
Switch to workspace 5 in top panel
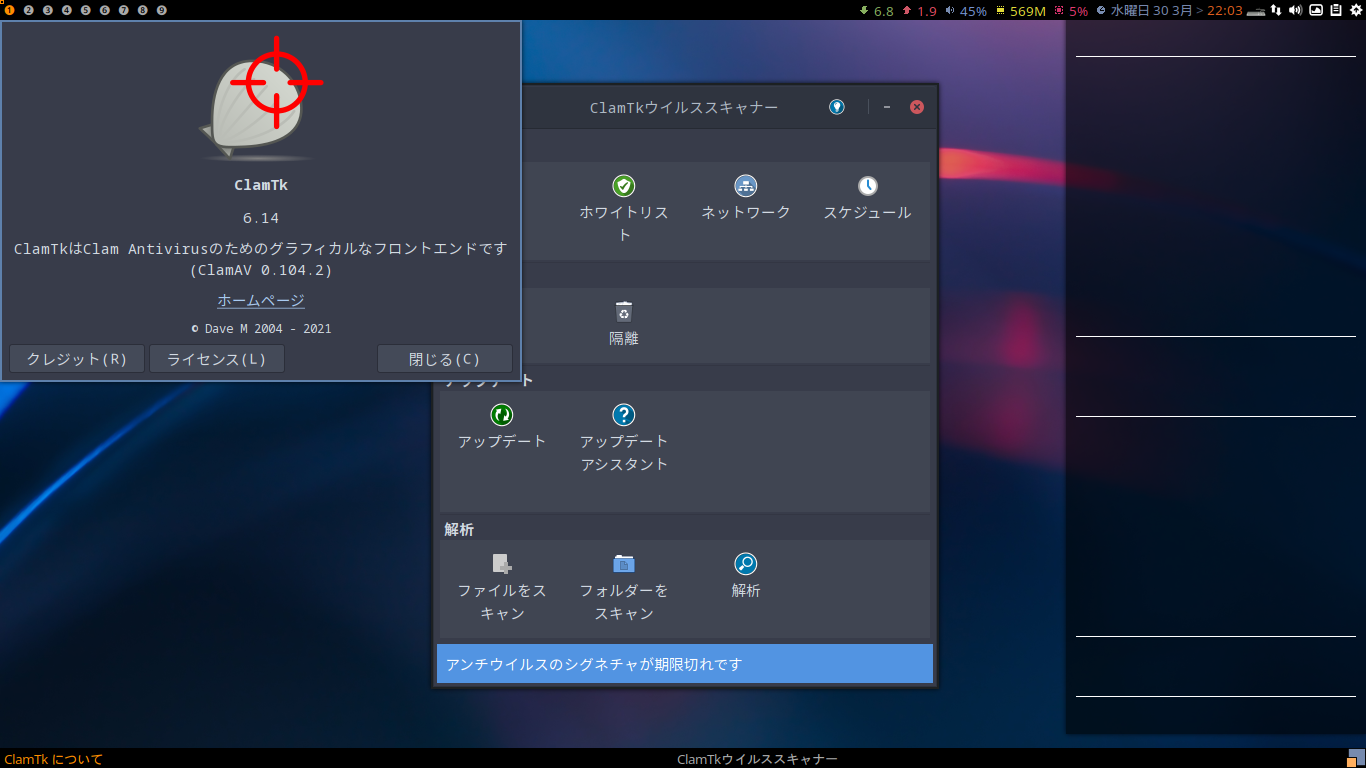coord(86,10)
